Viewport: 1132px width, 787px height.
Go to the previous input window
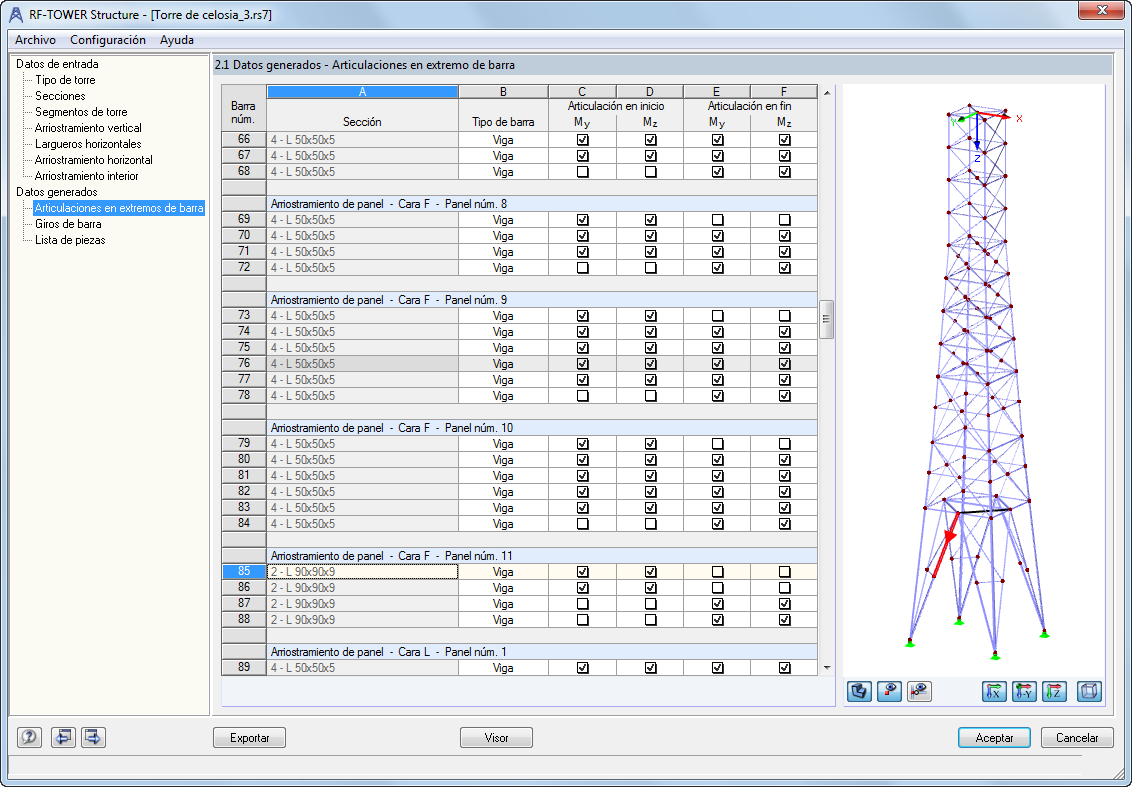click(x=64, y=737)
